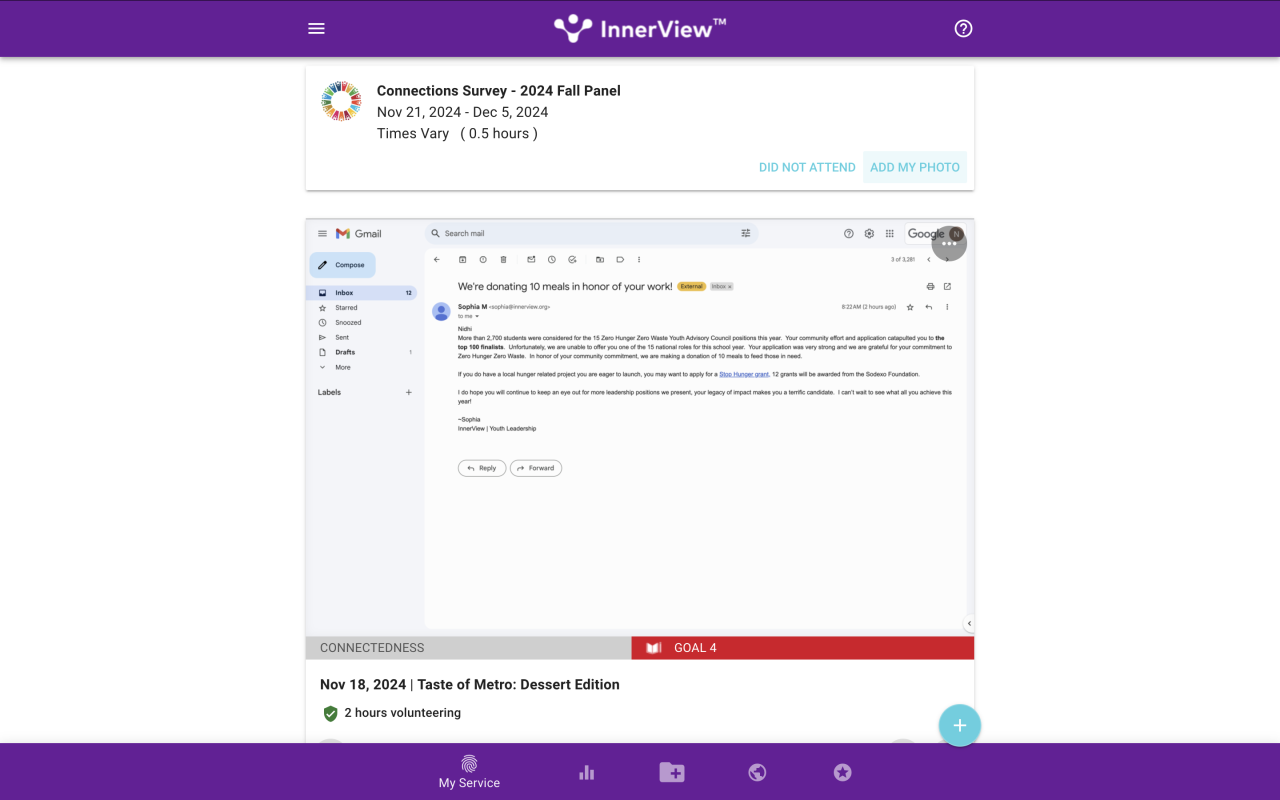Click the report spam icon in Gmail toolbar

(482, 260)
